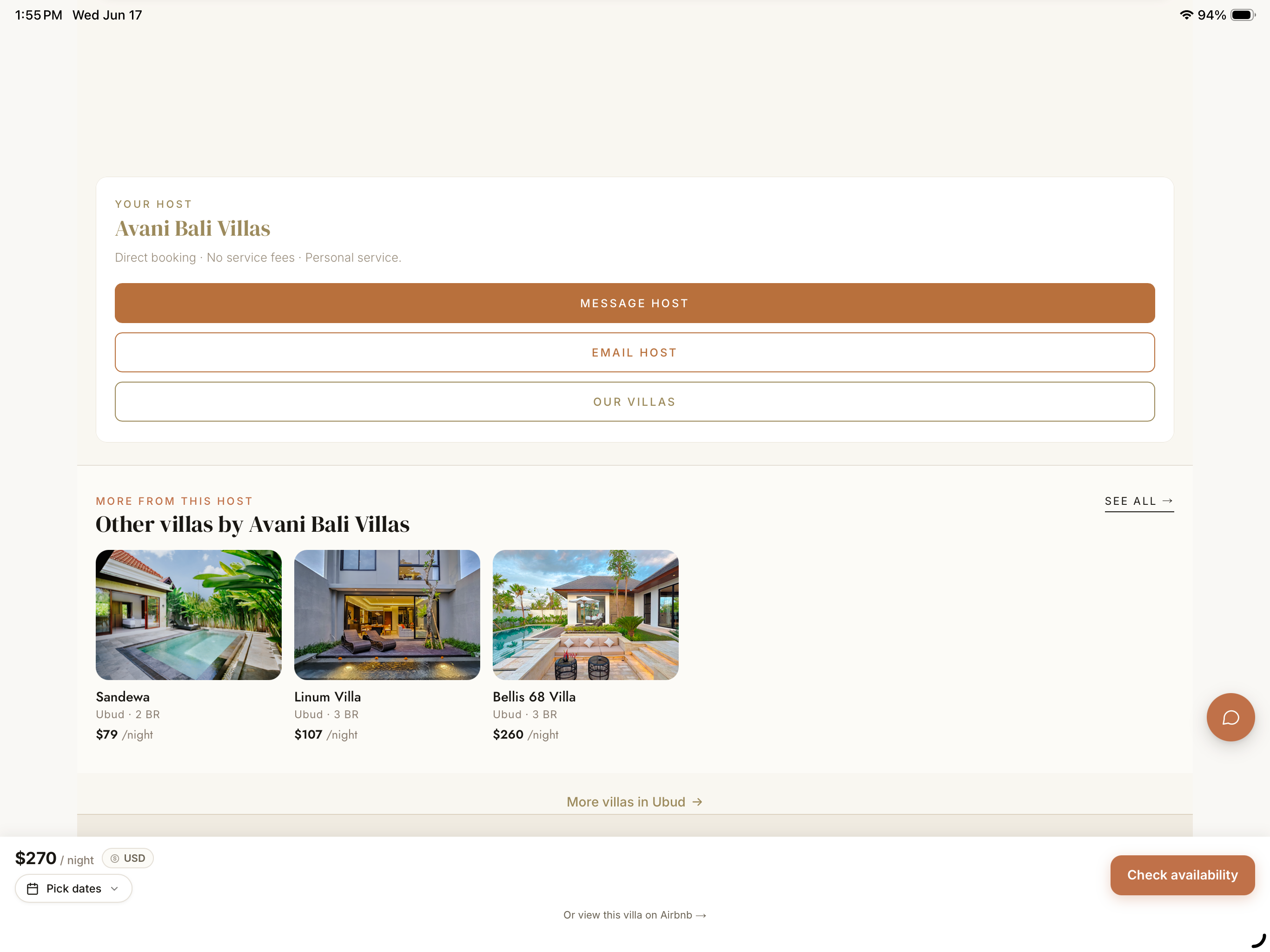Tap the $79 /night price

(124, 734)
